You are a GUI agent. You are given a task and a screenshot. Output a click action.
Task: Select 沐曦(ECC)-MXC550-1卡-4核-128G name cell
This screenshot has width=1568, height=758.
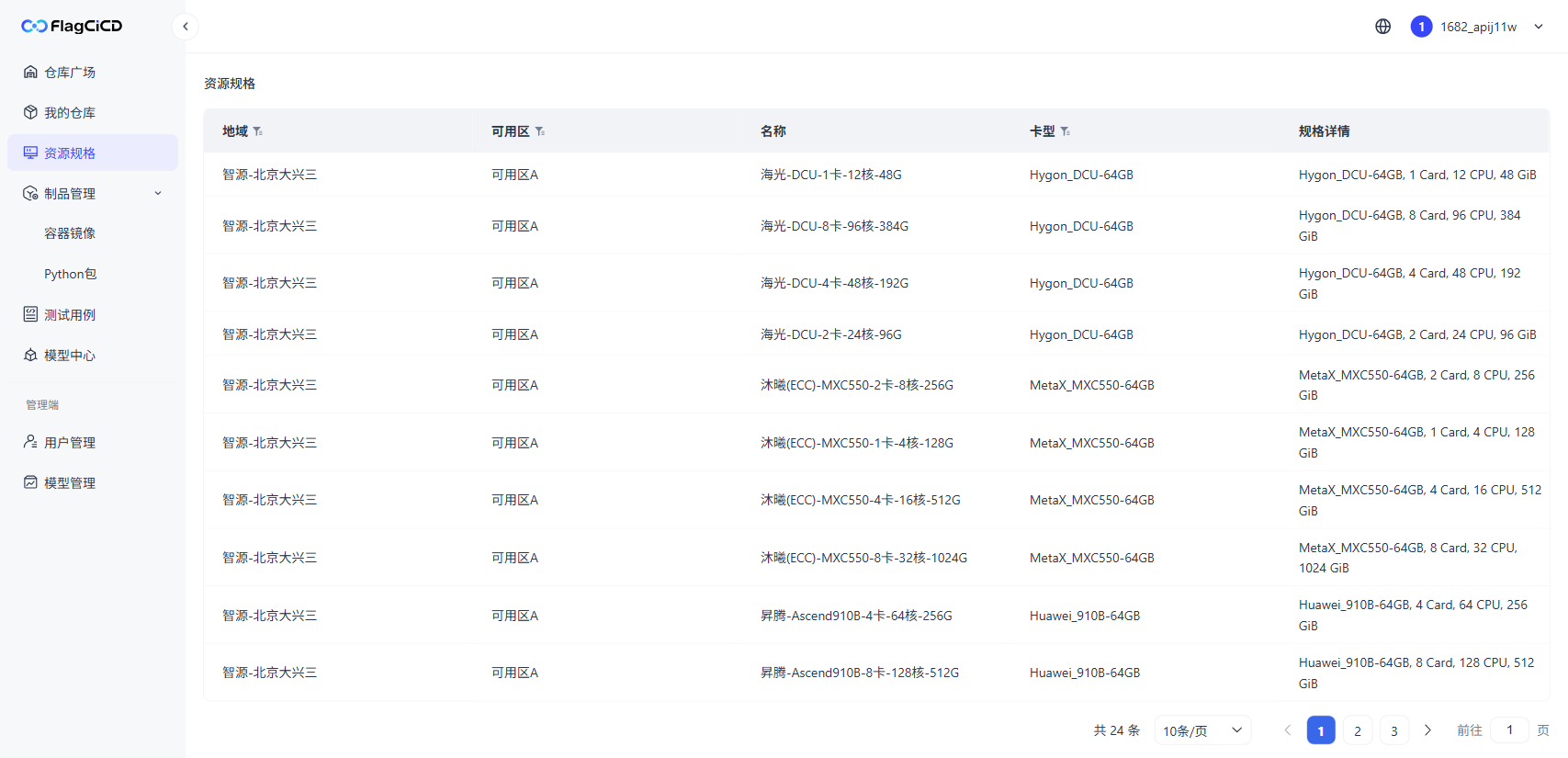pyautogui.click(x=857, y=443)
